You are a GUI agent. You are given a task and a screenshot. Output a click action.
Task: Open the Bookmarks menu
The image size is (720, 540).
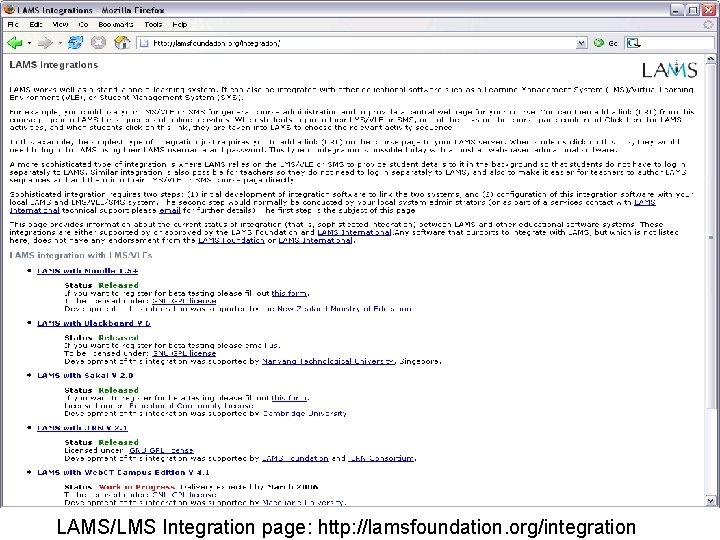(116, 24)
